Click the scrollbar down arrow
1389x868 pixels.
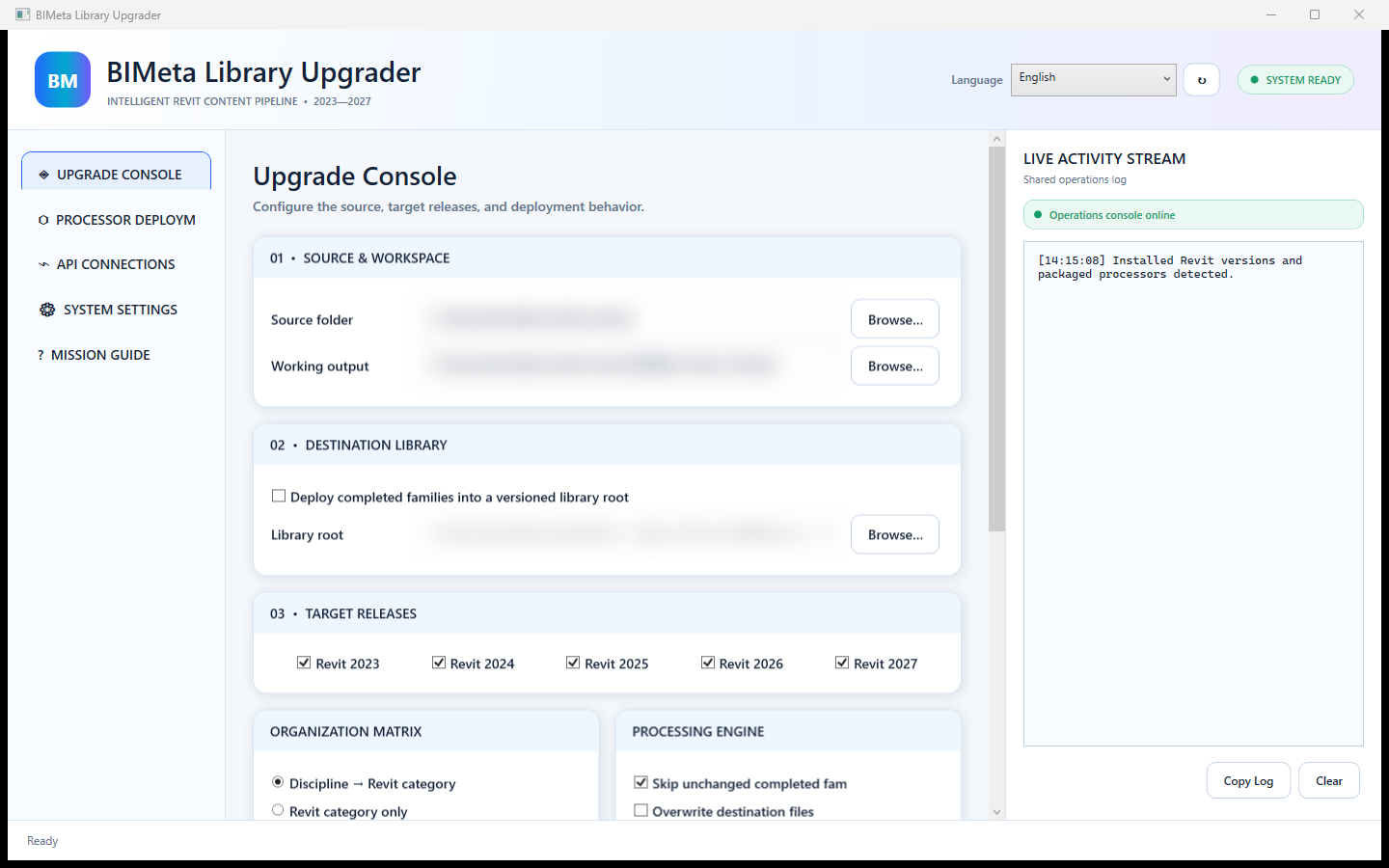click(x=996, y=812)
